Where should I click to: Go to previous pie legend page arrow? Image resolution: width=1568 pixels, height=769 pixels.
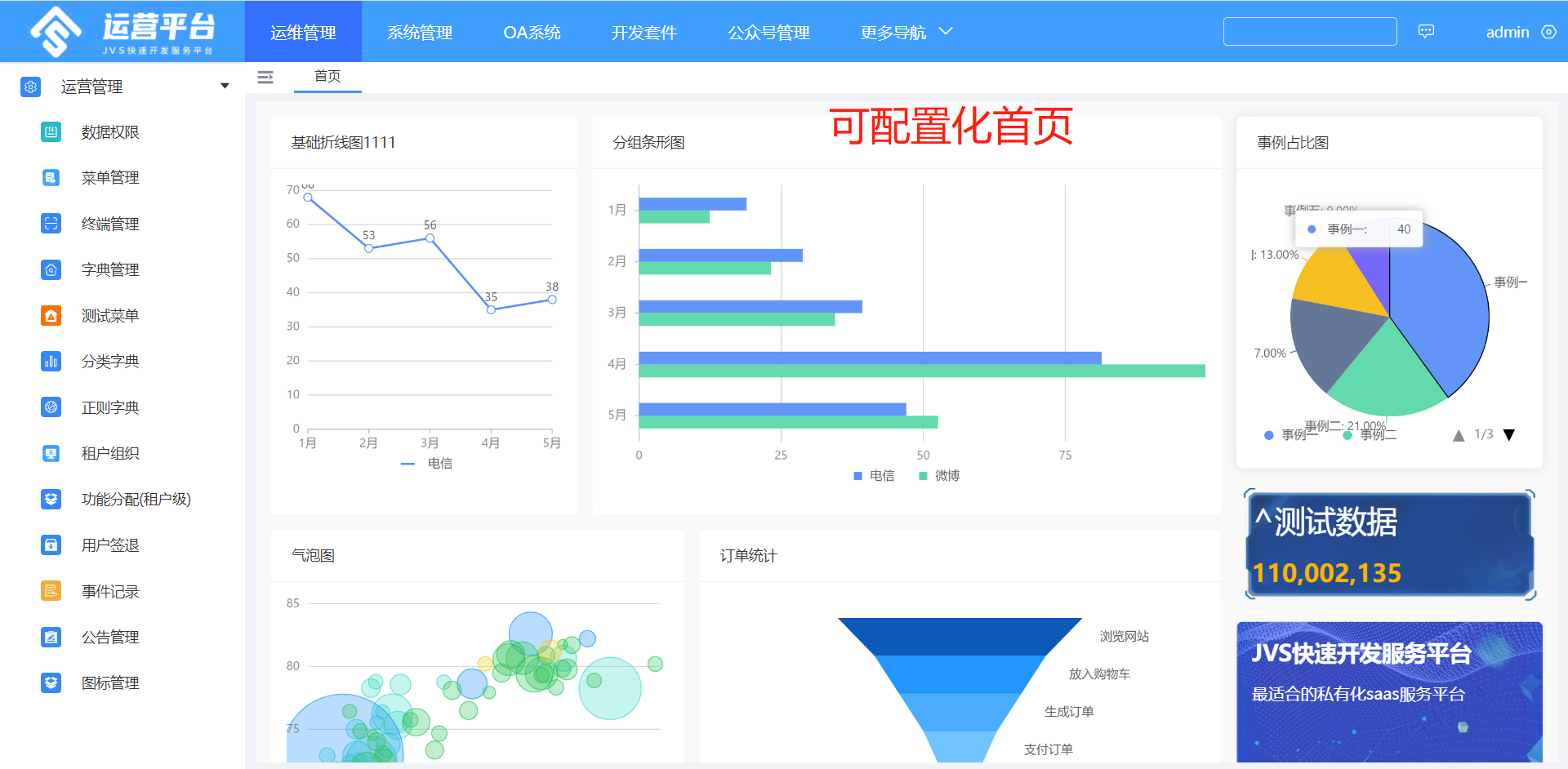(x=1459, y=435)
